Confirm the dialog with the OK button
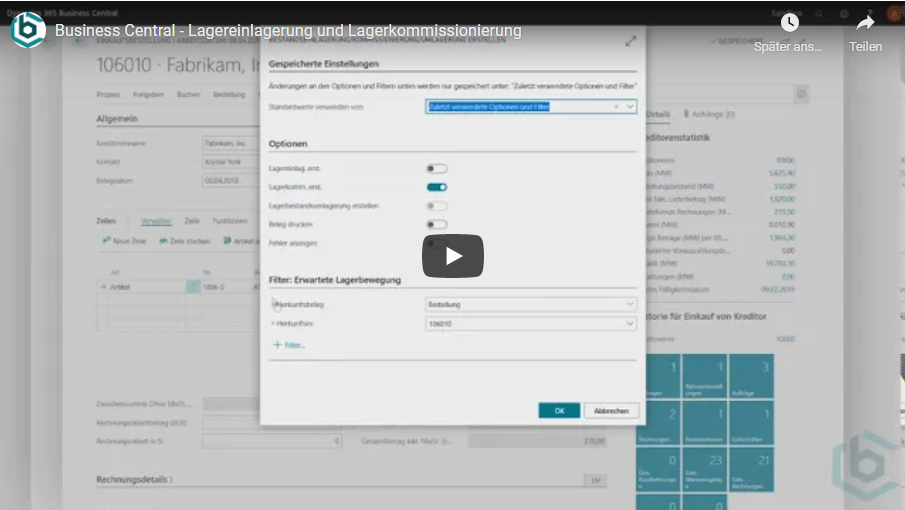 (x=559, y=411)
